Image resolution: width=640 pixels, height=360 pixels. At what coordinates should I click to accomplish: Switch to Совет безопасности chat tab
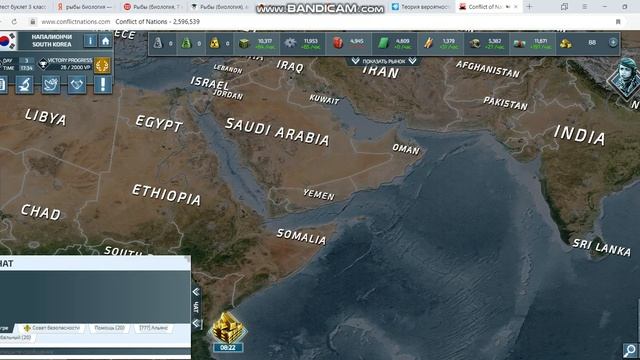[x=51, y=328]
